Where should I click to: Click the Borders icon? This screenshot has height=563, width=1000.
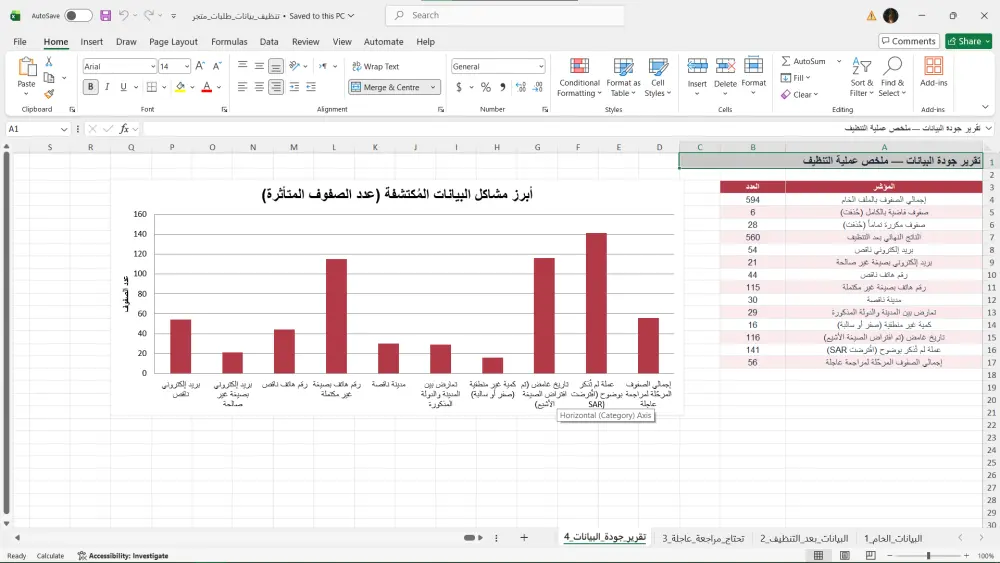152,87
